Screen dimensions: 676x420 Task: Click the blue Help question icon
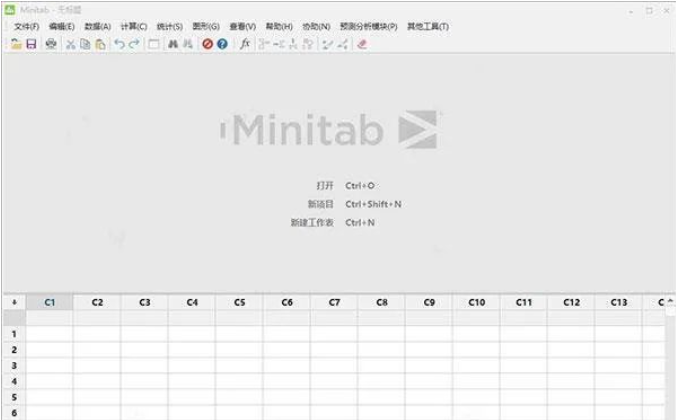click(222, 44)
